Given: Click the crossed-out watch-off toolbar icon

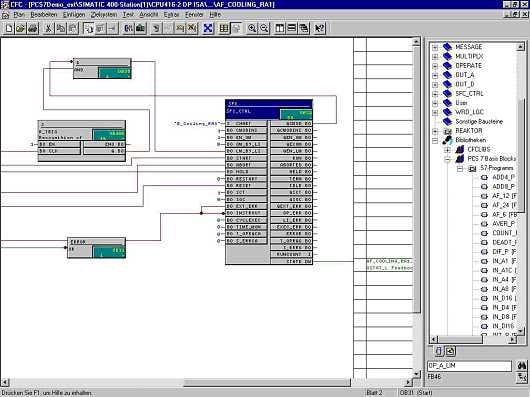Looking at the screenshot, I should pos(192,28).
